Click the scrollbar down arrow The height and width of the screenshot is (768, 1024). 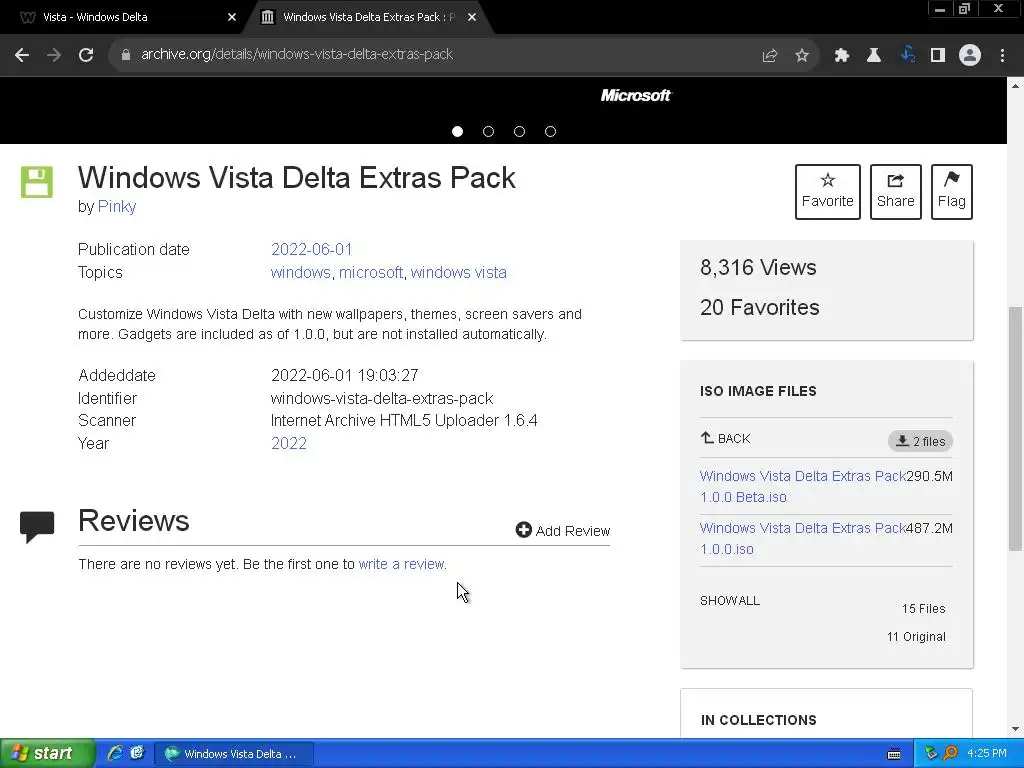1016,729
